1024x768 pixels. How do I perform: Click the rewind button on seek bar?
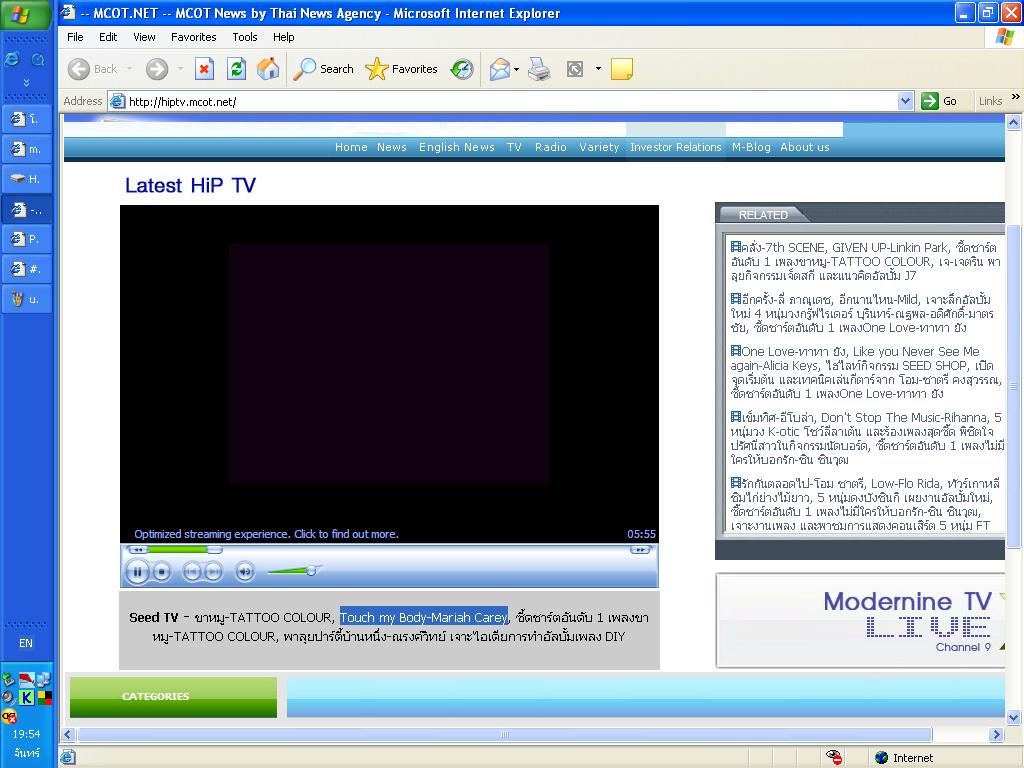tap(138, 550)
